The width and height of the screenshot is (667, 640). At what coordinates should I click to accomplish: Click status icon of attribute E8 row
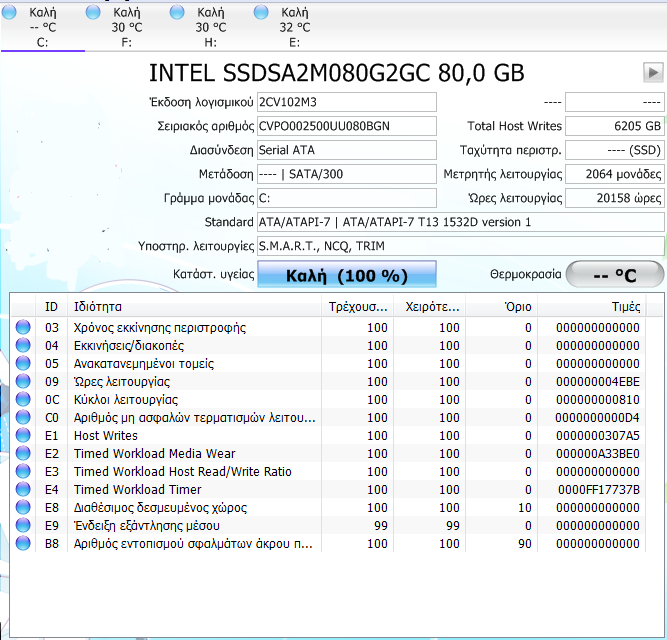pos(23,507)
